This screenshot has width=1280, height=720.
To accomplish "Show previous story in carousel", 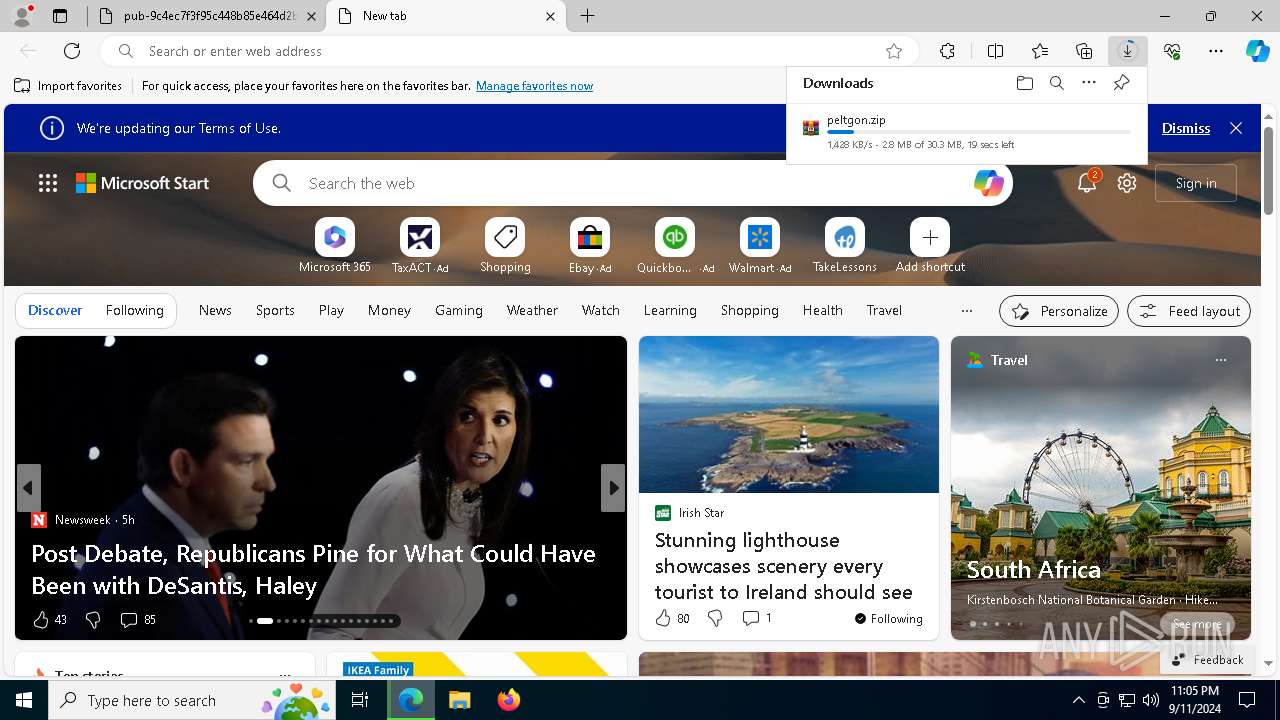I will coord(29,488).
